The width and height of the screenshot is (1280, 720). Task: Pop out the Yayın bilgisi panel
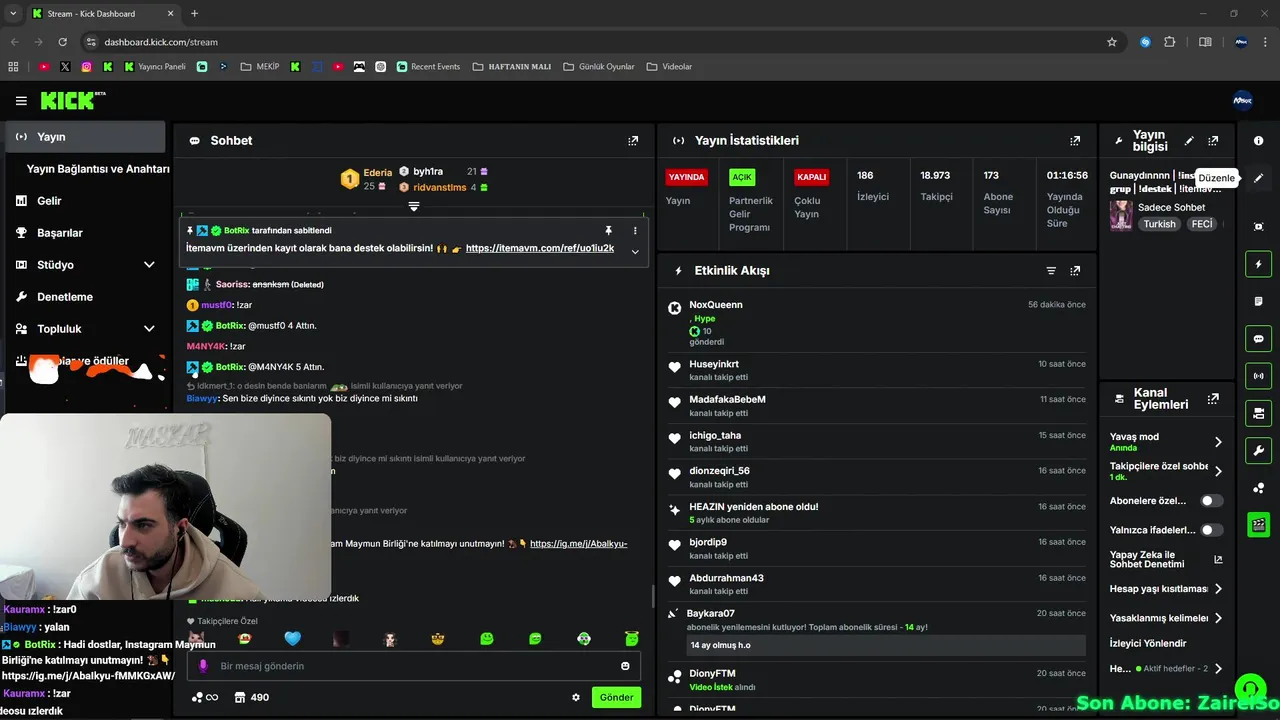click(x=1213, y=141)
